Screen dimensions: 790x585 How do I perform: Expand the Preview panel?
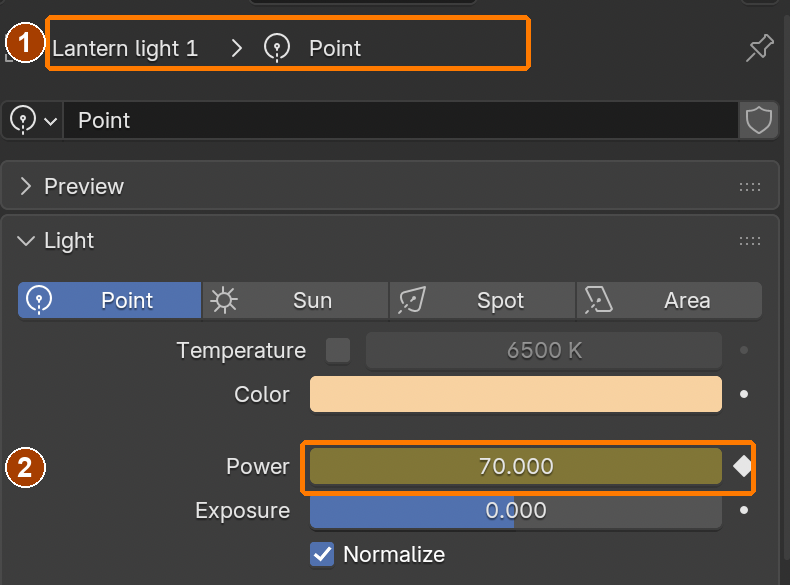pos(26,186)
